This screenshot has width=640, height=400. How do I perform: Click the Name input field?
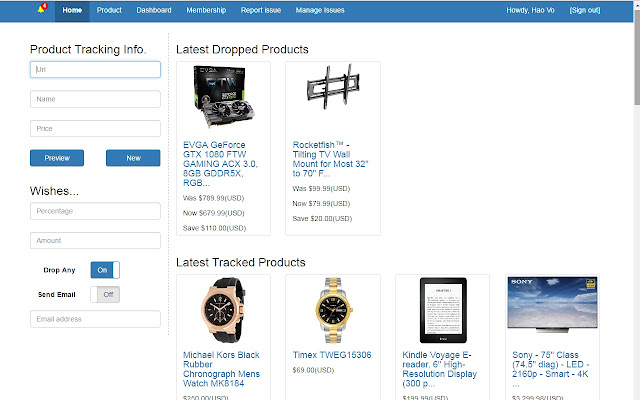(x=95, y=99)
